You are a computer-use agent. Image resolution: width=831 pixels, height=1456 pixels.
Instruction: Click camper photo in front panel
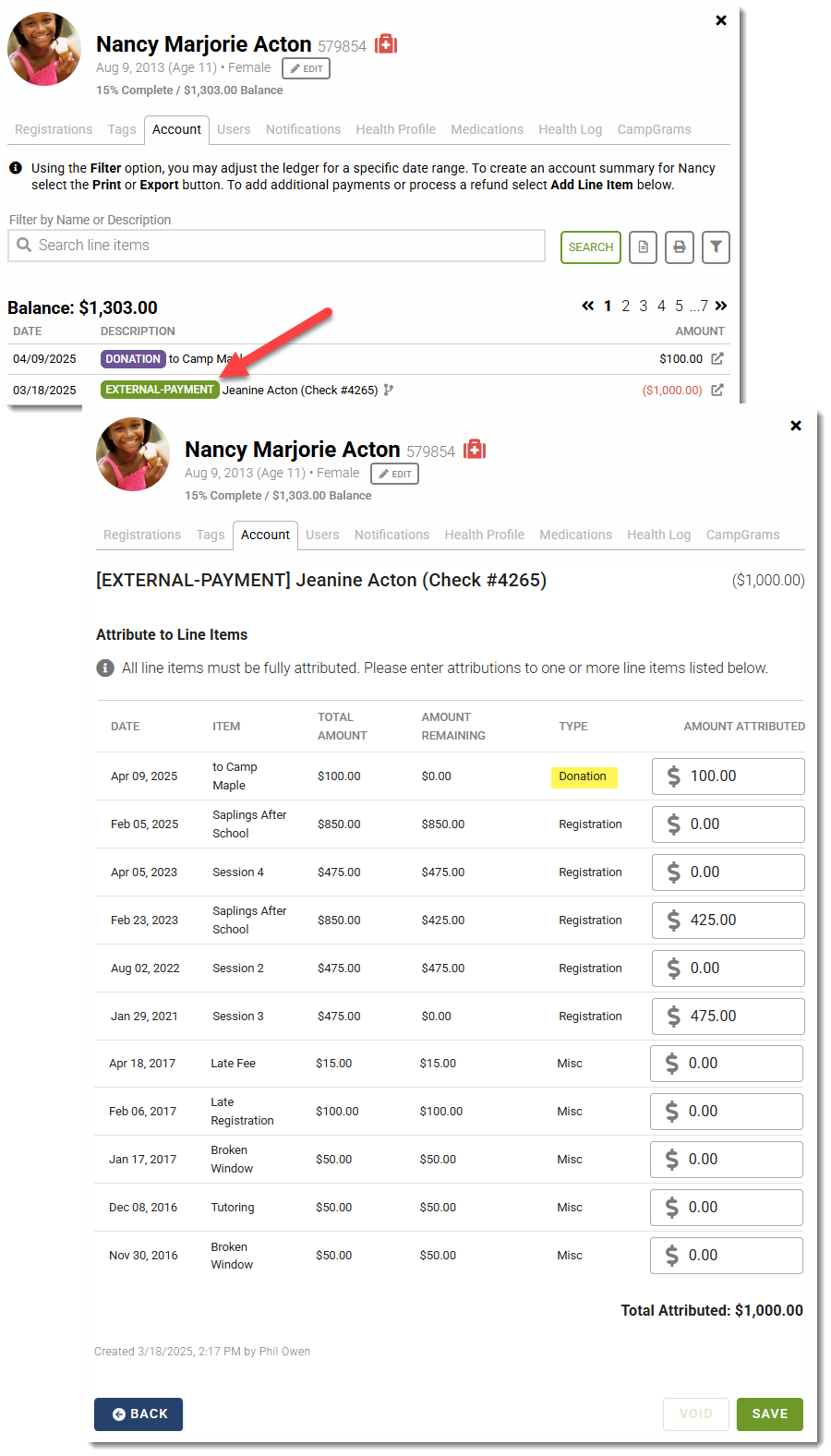[133, 454]
